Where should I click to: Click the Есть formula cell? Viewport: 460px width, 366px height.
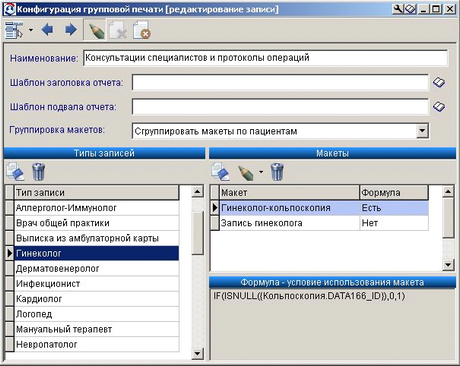pos(394,208)
